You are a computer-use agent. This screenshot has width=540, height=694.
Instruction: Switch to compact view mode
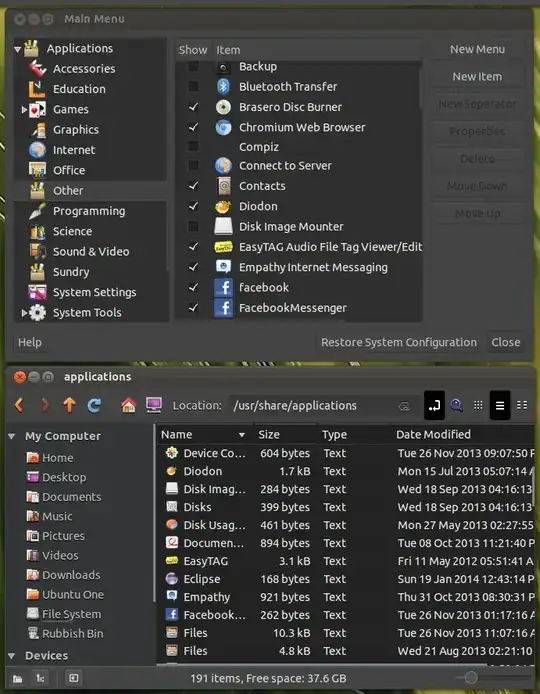coord(522,405)
